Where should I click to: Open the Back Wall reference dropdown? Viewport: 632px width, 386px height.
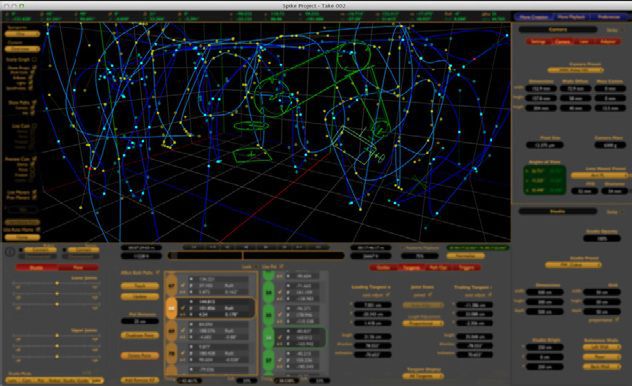click(602, 367)
